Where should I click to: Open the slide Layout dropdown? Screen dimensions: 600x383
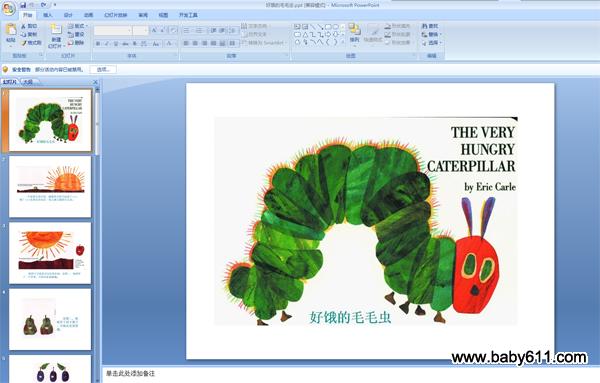[77, 26]
